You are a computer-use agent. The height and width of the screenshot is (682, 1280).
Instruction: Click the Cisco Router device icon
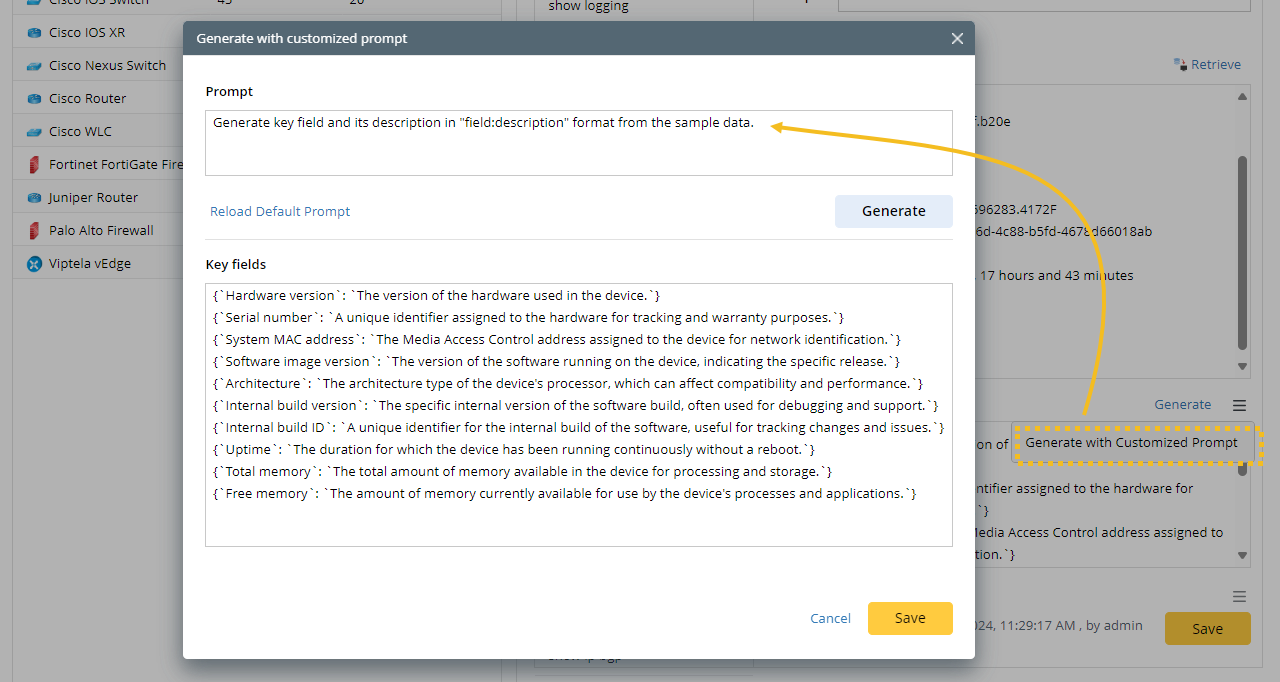point(34,99)
